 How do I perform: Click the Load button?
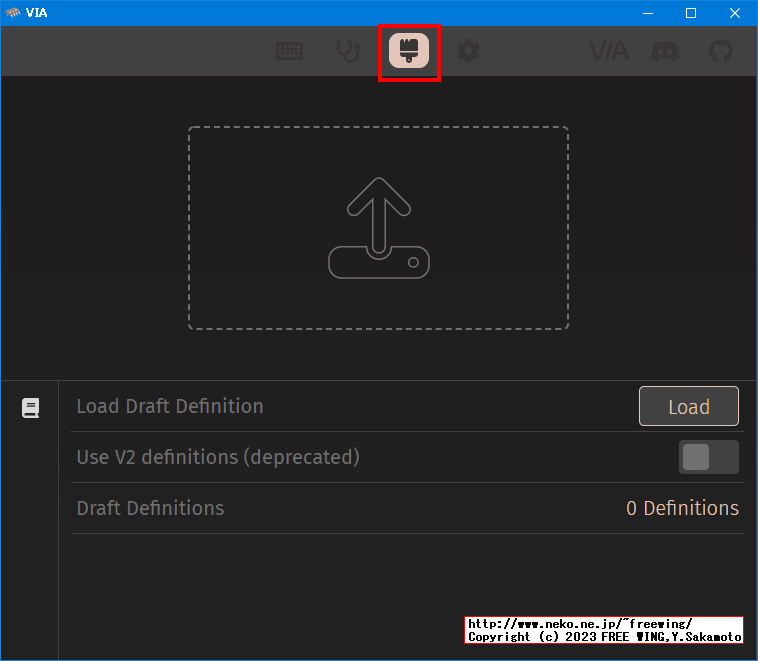click(x=688, y=406)
